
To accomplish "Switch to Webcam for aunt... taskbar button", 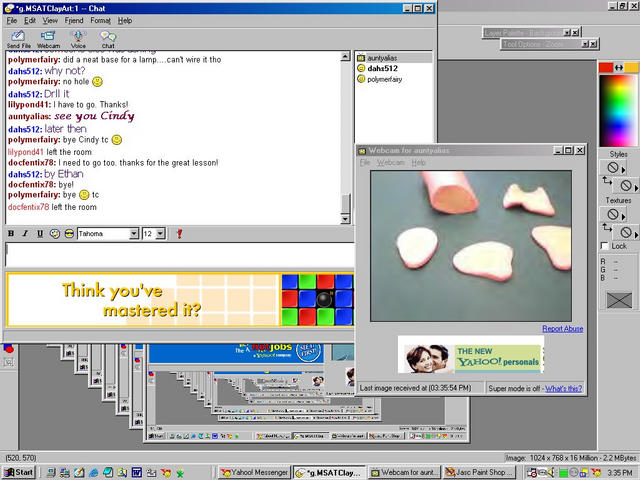I will click(x=404, y=472).
